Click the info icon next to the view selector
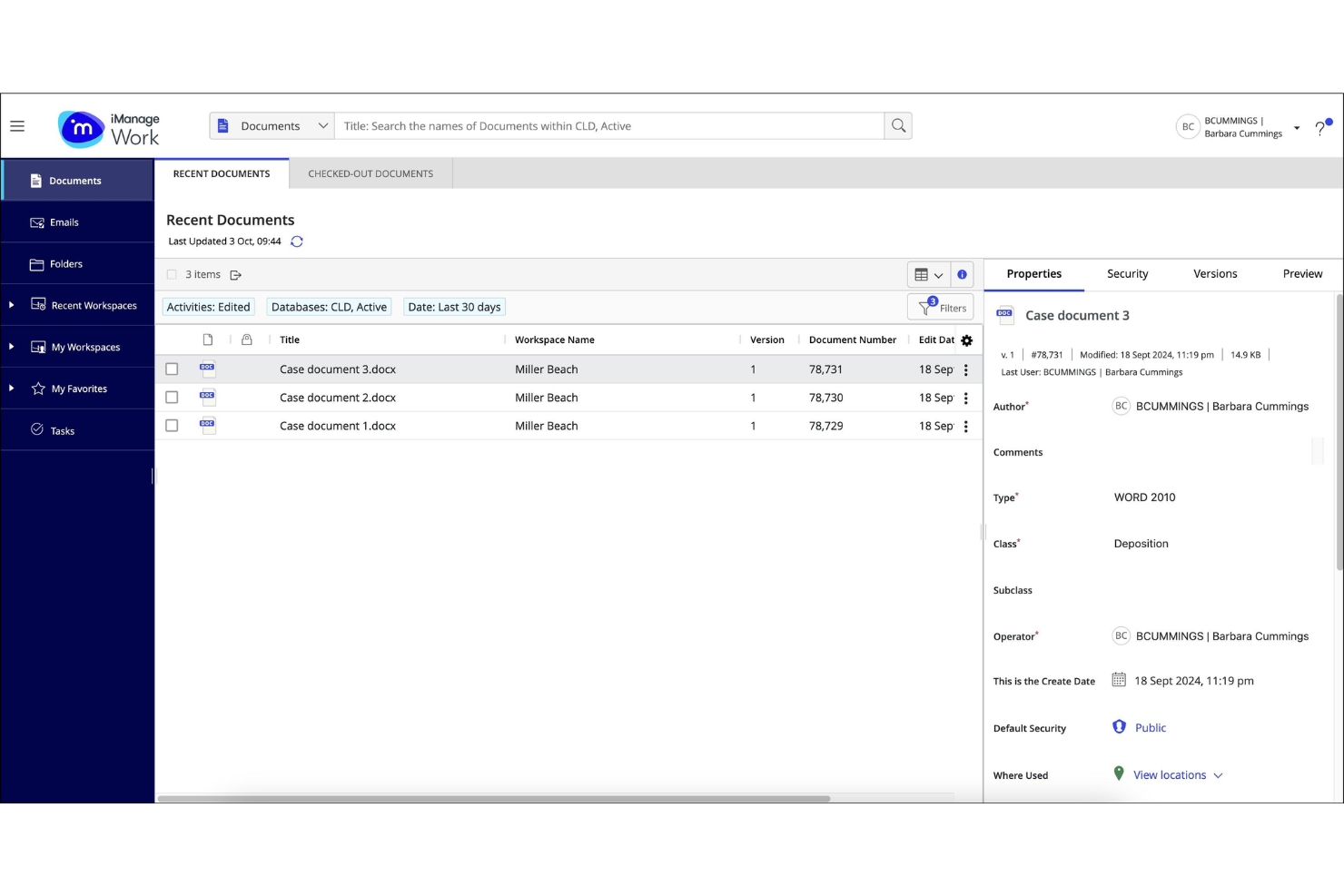 962,274
